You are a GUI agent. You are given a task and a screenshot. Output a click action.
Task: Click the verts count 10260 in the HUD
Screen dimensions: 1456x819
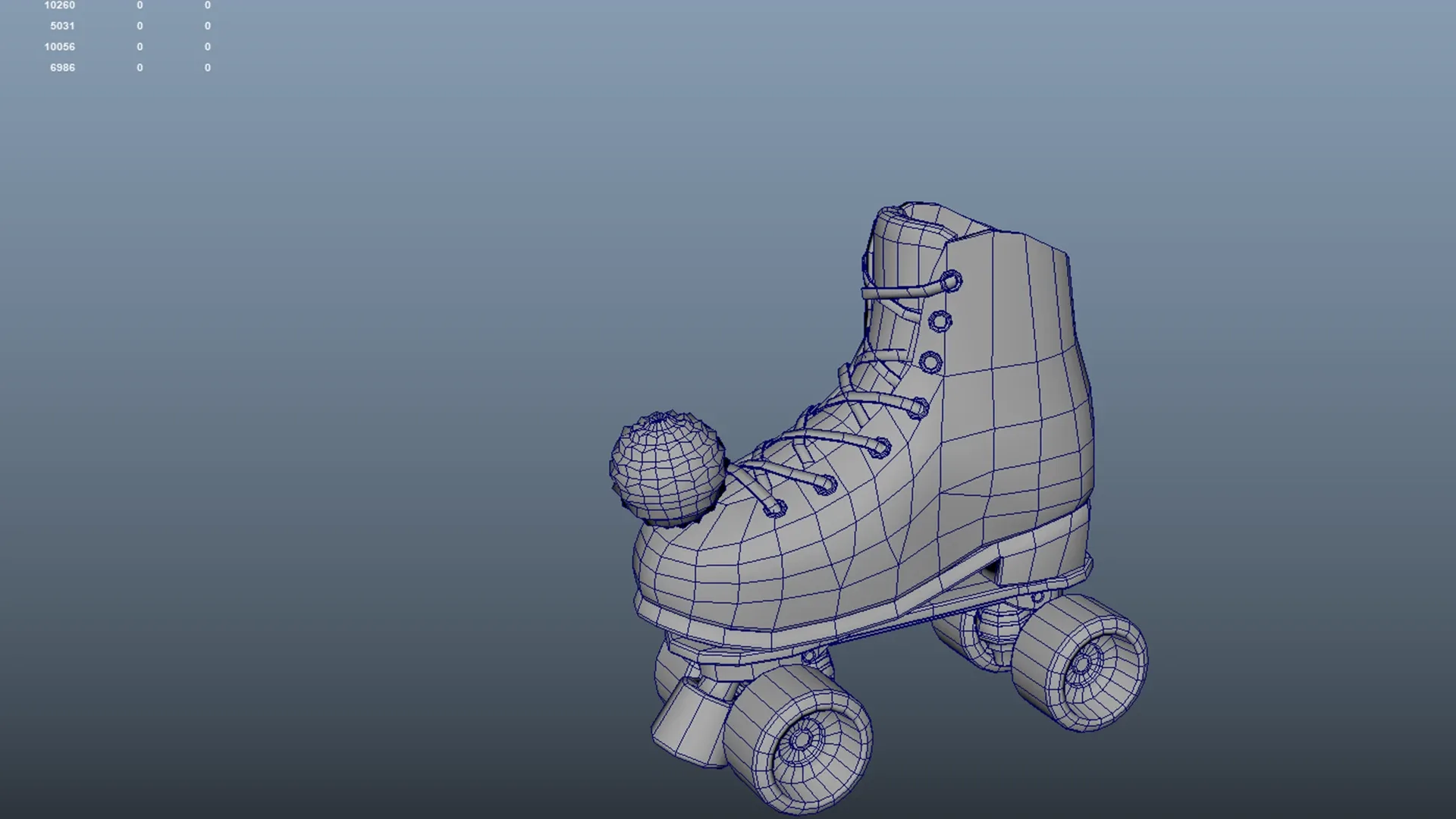(x=59, y=5)
